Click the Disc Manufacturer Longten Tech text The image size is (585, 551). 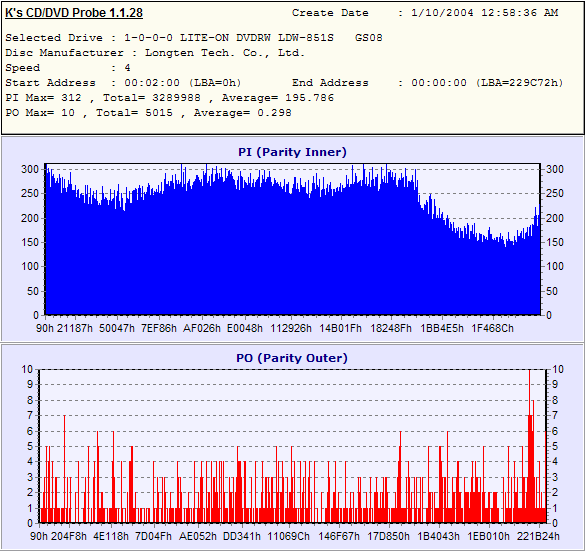155,53
